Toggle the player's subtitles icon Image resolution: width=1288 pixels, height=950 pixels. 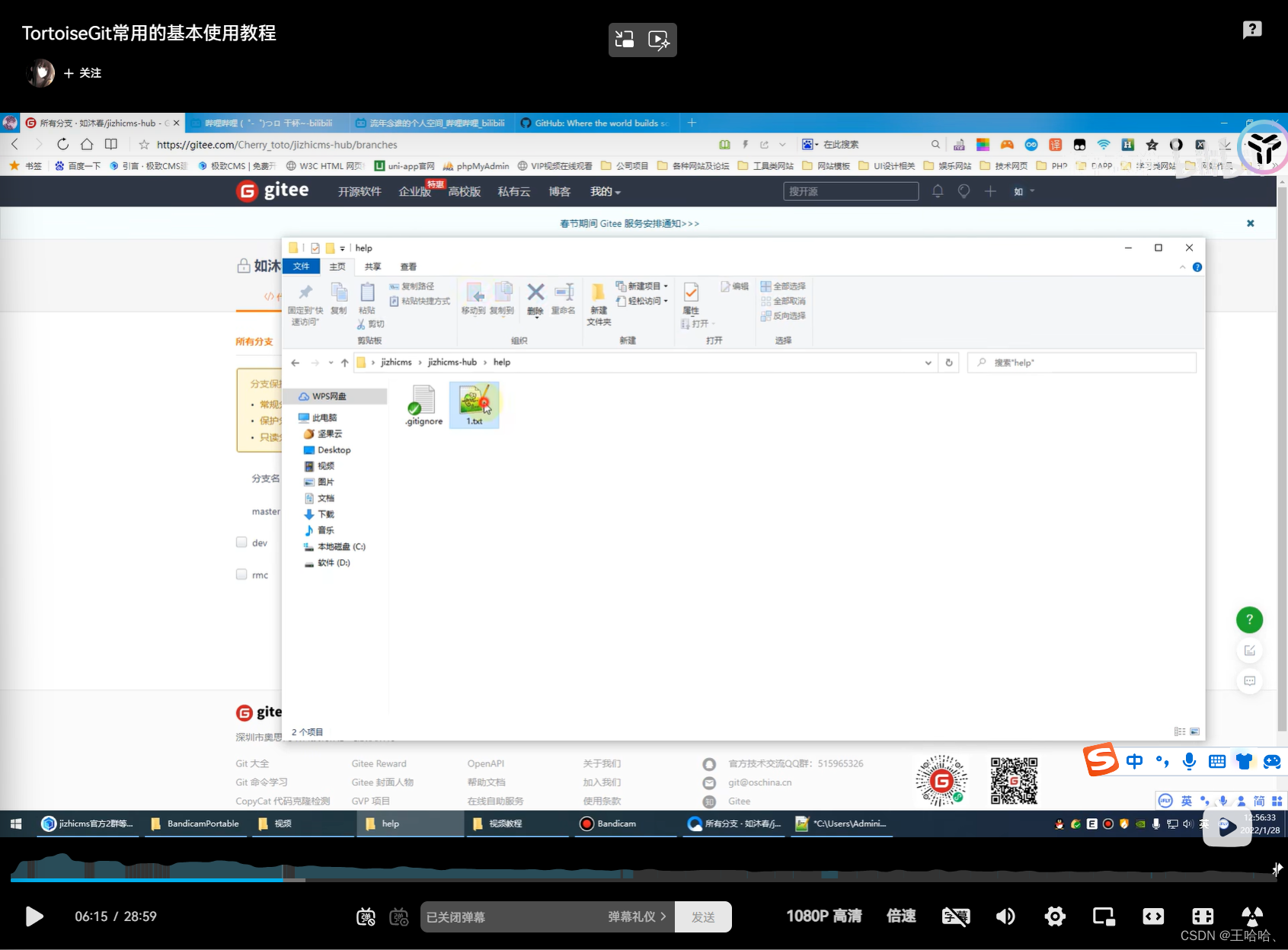(x=956, y=916)
